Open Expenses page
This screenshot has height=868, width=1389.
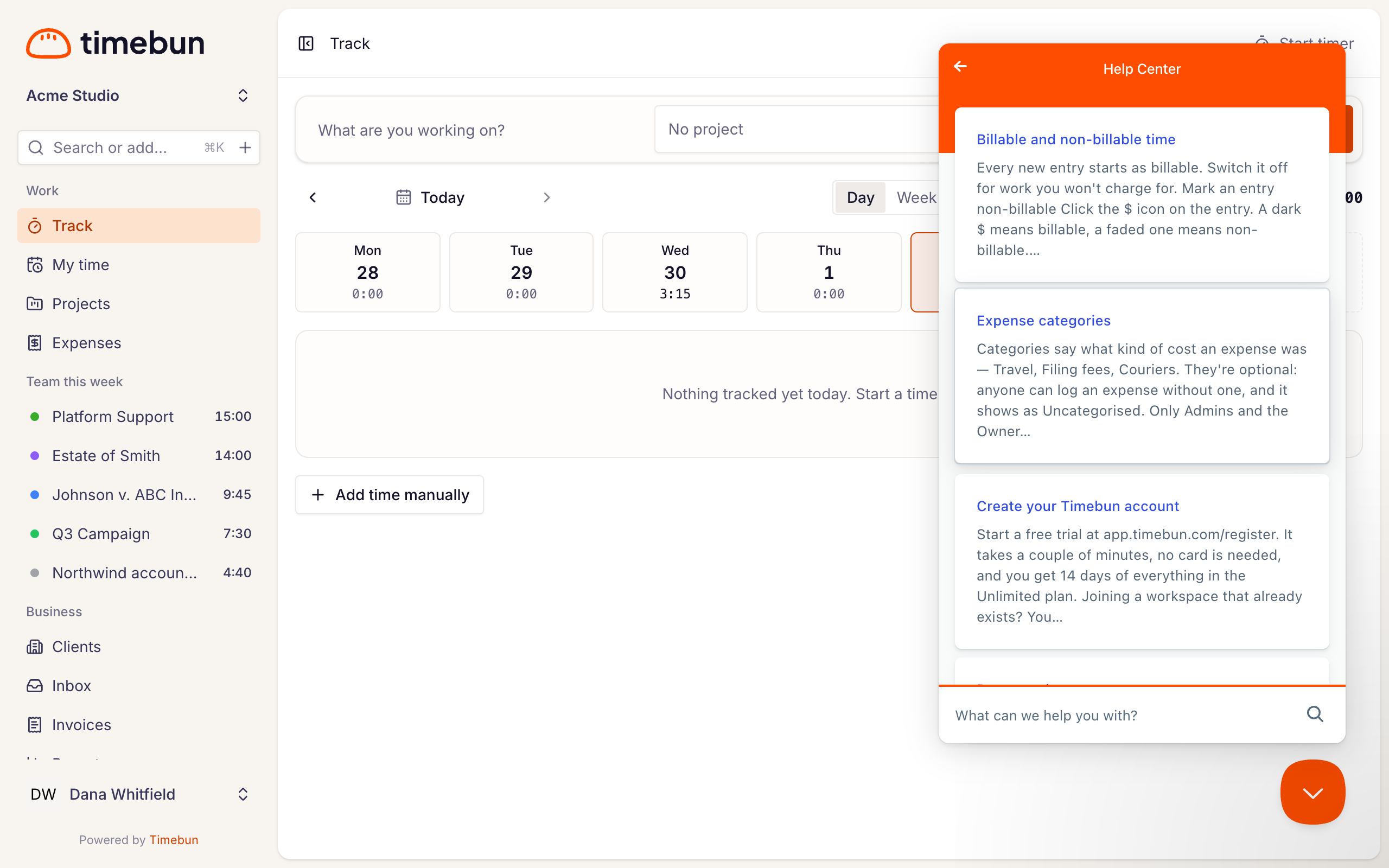139,343
